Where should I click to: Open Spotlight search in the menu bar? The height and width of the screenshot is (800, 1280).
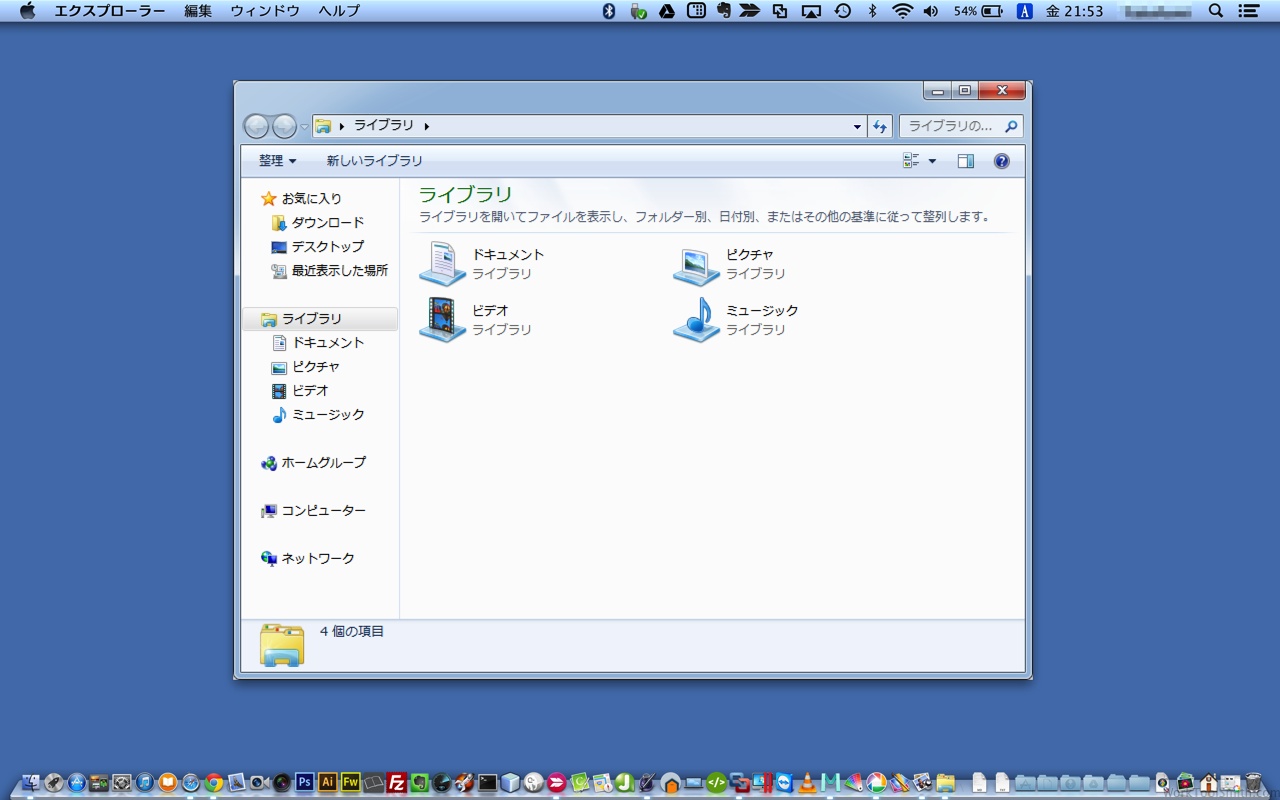click(x=1216, y=11)
